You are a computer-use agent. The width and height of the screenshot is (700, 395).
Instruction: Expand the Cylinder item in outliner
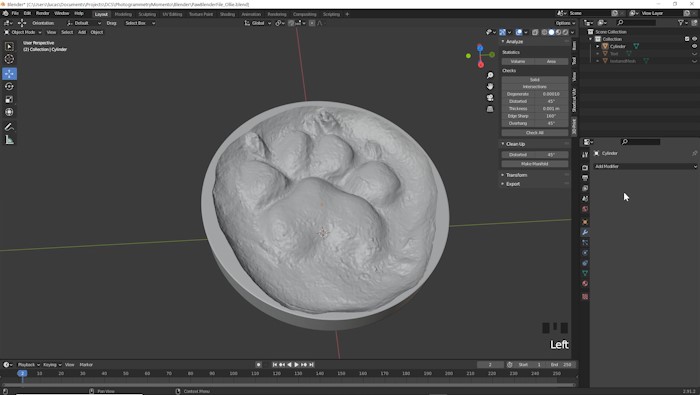tap(598, 46)
